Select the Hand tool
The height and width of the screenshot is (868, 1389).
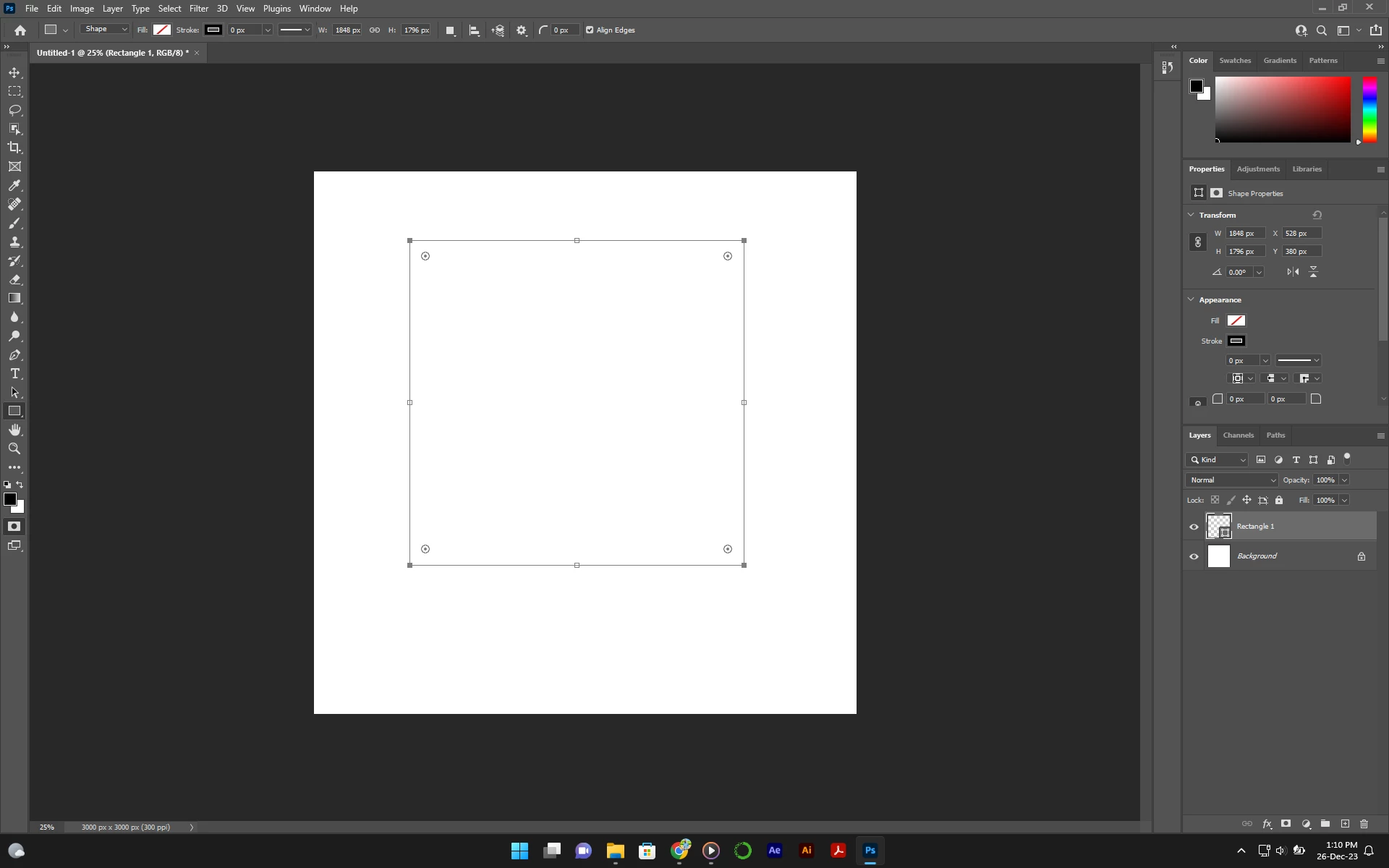(14, 430)
